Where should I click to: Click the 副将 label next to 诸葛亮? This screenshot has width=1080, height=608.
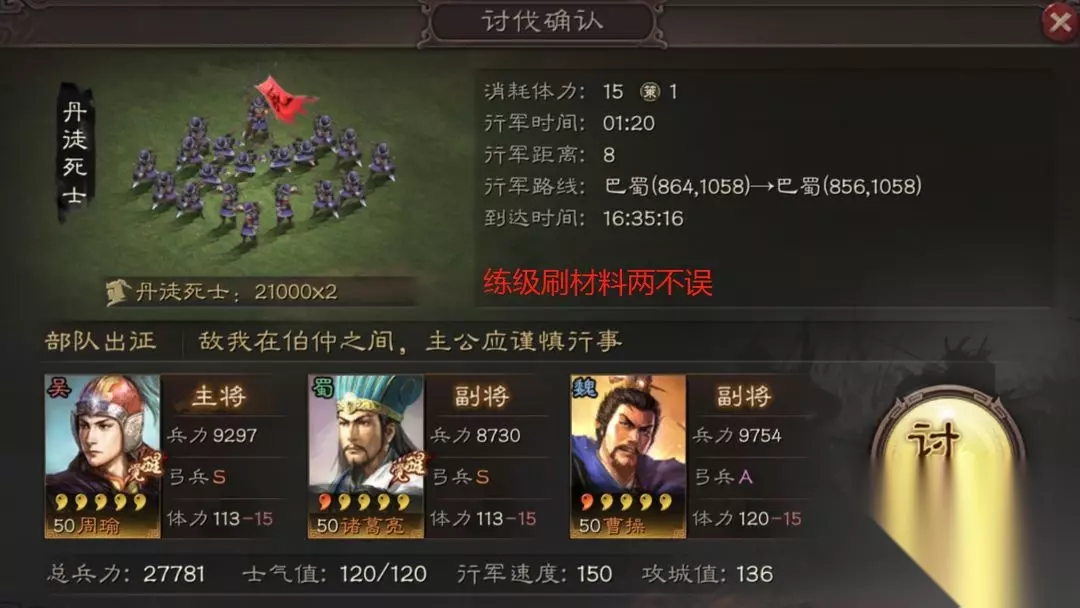point(481,396)
